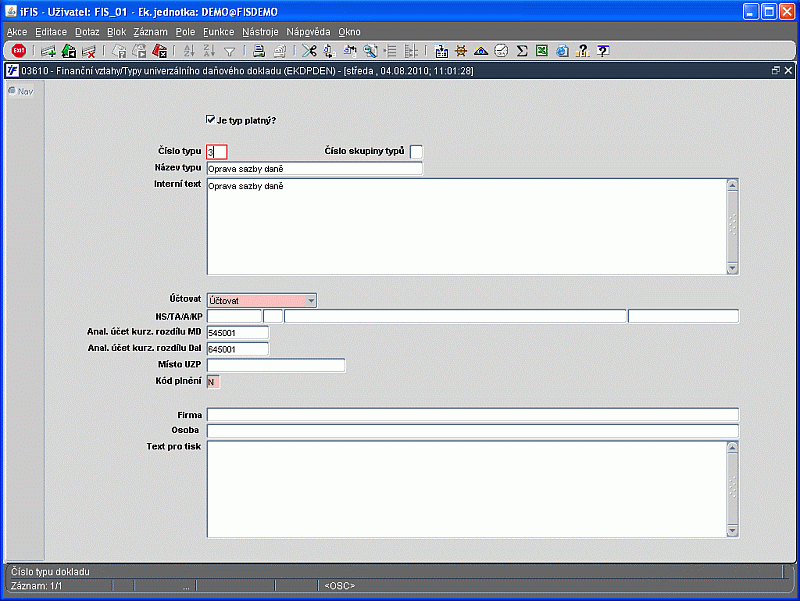Image resolution: width=800 pixels, height=601 pixels.
Task: Click the Text pro tisk scrollbar up arrow
Action: point(733,447)
